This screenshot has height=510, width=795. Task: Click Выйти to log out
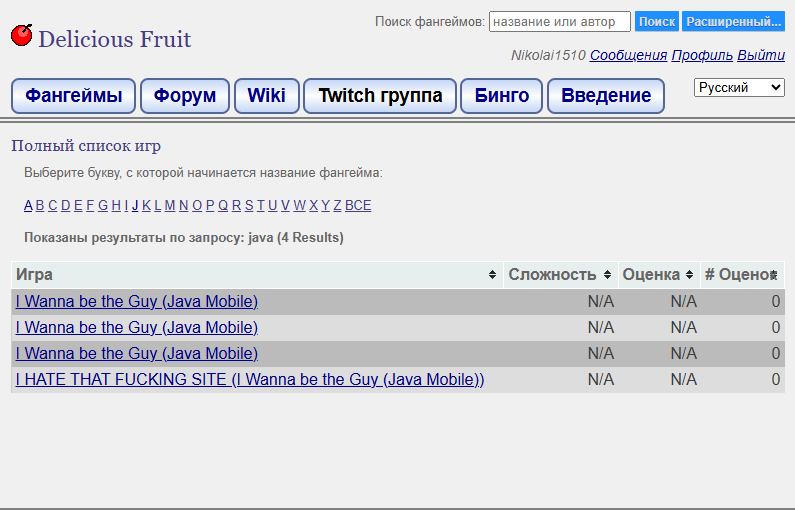tap(761, 55)
